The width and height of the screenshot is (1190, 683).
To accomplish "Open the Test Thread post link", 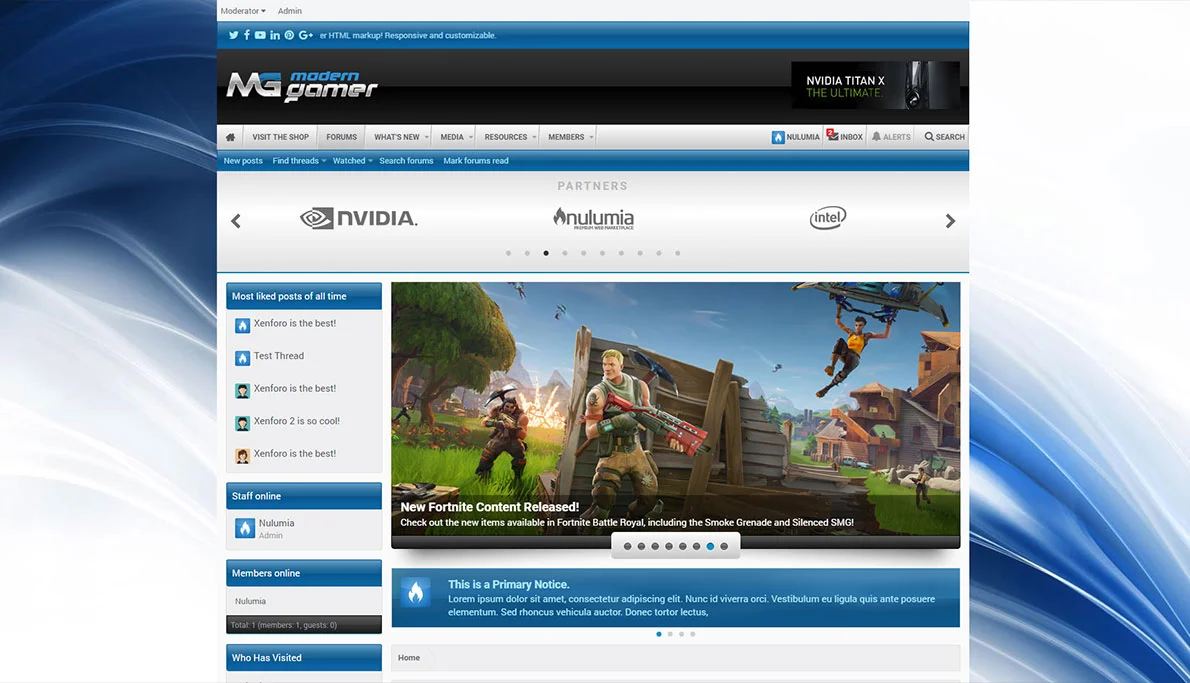I will click(x=278, y=356).
